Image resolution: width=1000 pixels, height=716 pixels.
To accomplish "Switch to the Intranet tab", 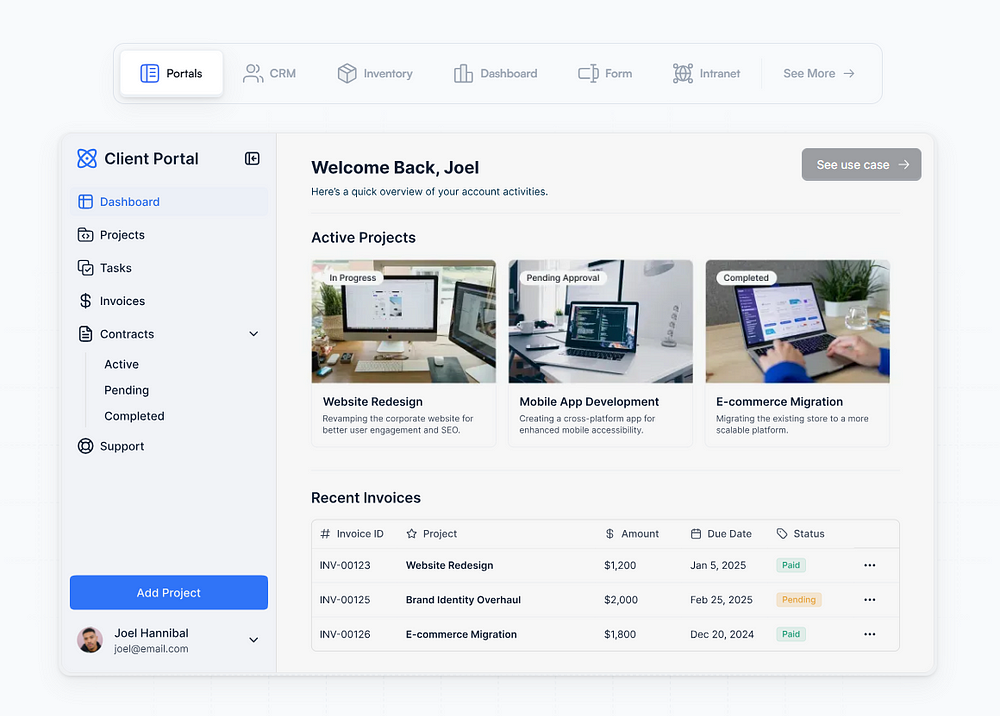I will (706, 73).
